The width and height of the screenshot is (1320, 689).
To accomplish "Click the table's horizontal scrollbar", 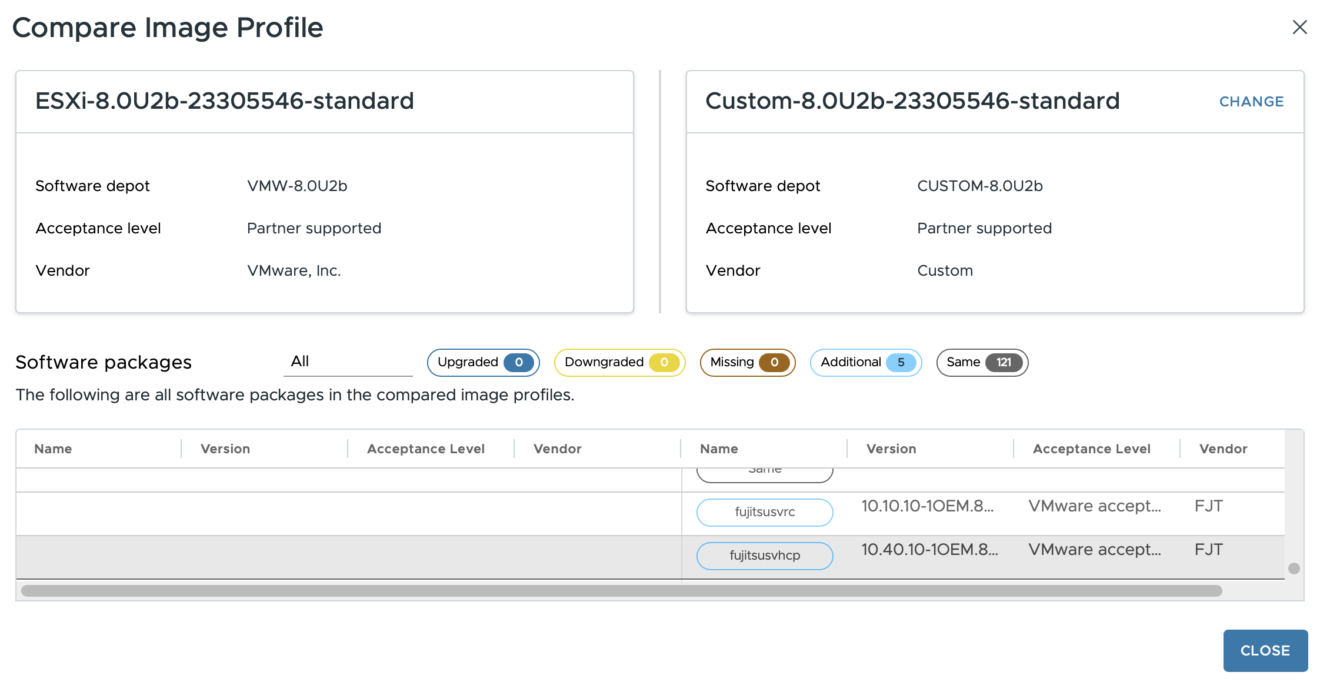I will coord(620,591).
